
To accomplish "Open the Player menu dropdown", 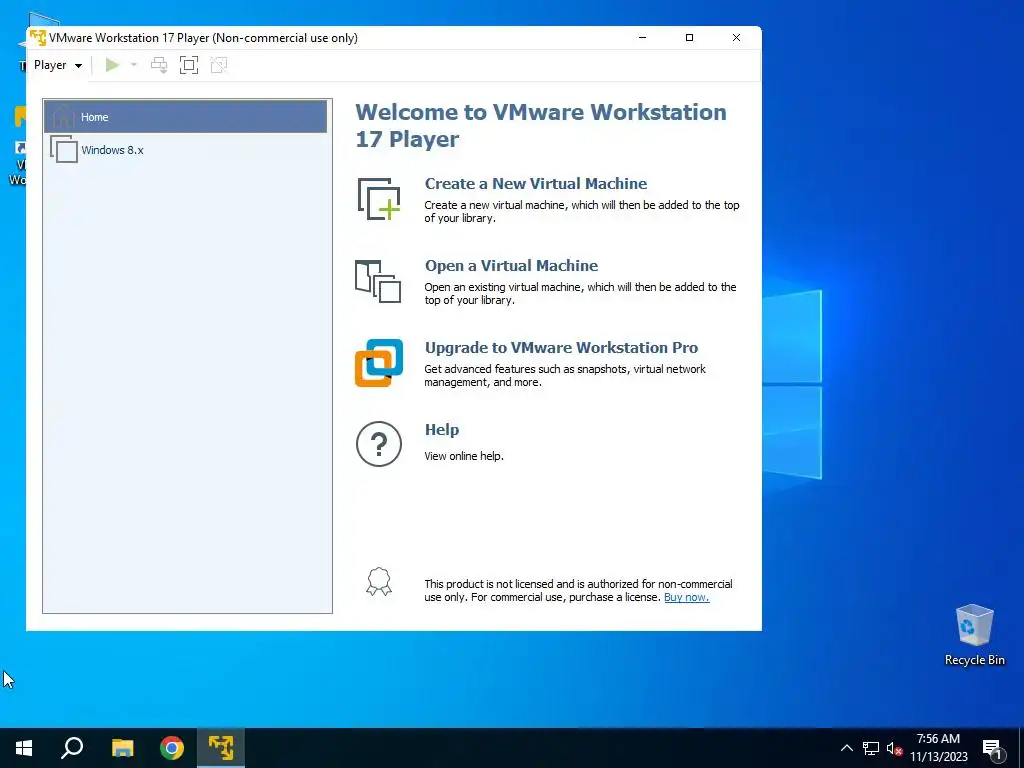I will 57,65.
